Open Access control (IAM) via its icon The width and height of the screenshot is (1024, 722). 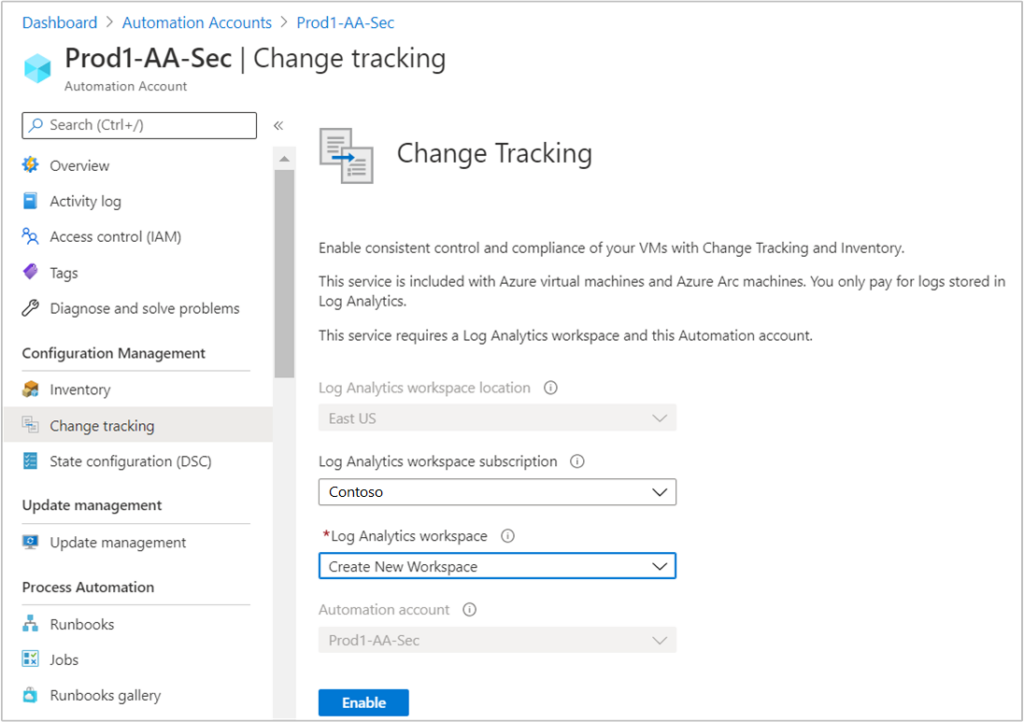point(33,237)
